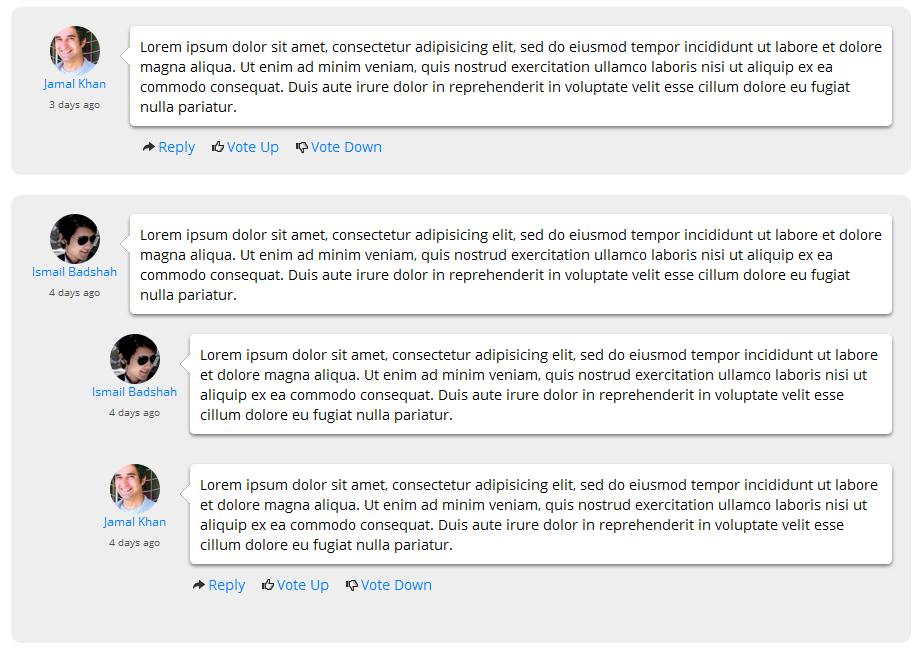The height and width of the screenshot is (654, 923).
Task: Vote Up the 3 days ago comment
Action: point(253,147)
